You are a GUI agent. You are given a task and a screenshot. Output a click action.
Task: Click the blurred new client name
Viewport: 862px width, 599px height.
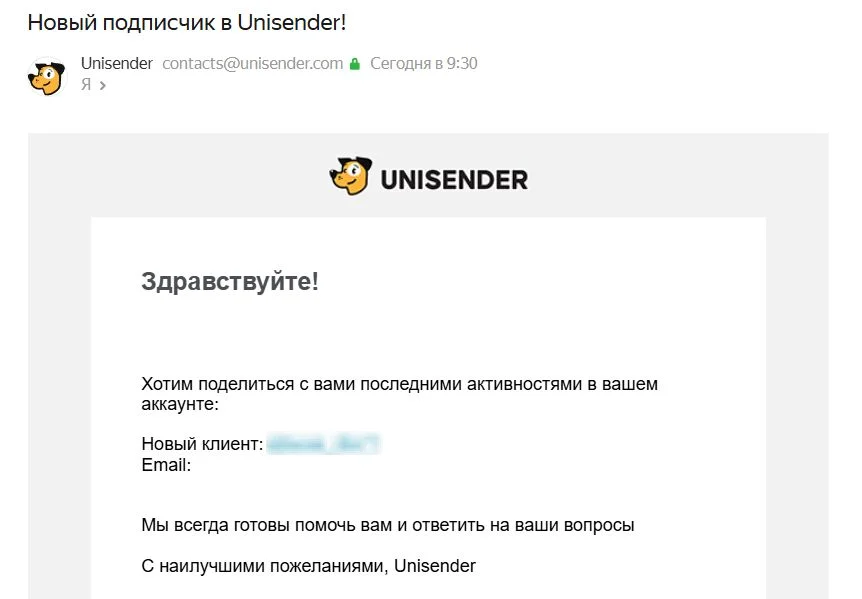[x=324, y=444]
